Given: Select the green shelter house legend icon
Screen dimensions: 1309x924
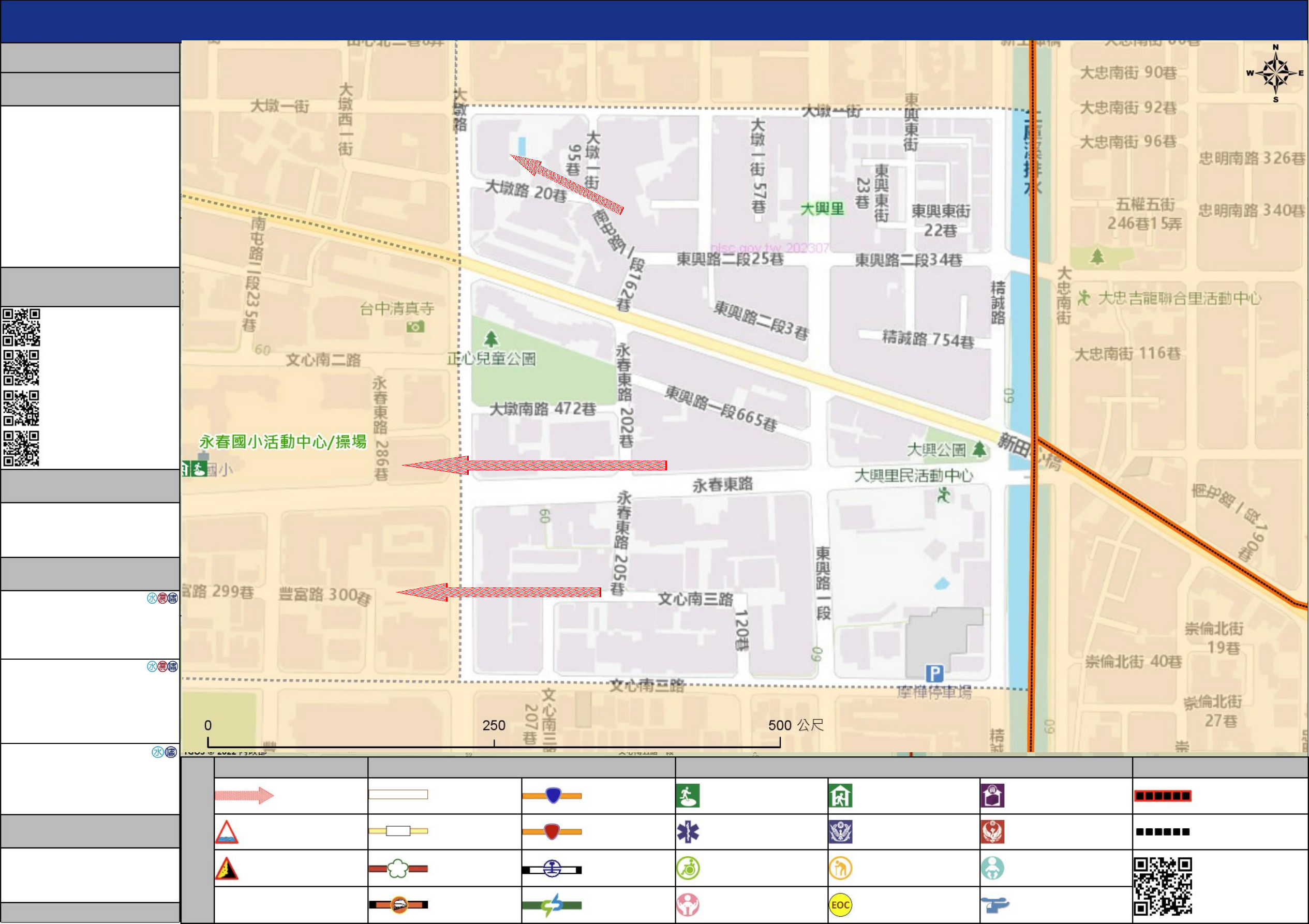Looking at the screenshot, I should (x=840, y=796).
